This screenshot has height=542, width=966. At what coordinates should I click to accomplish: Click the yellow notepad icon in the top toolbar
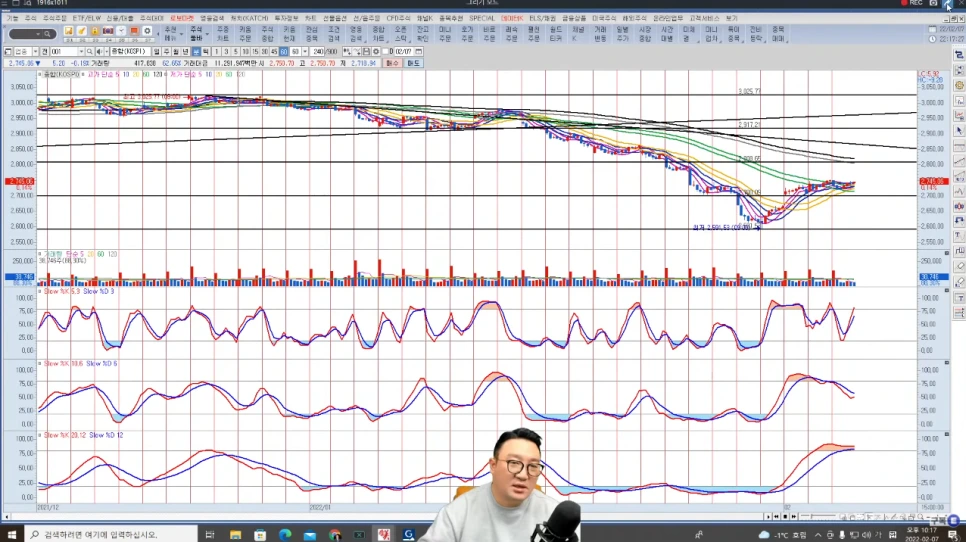(68, 31)
